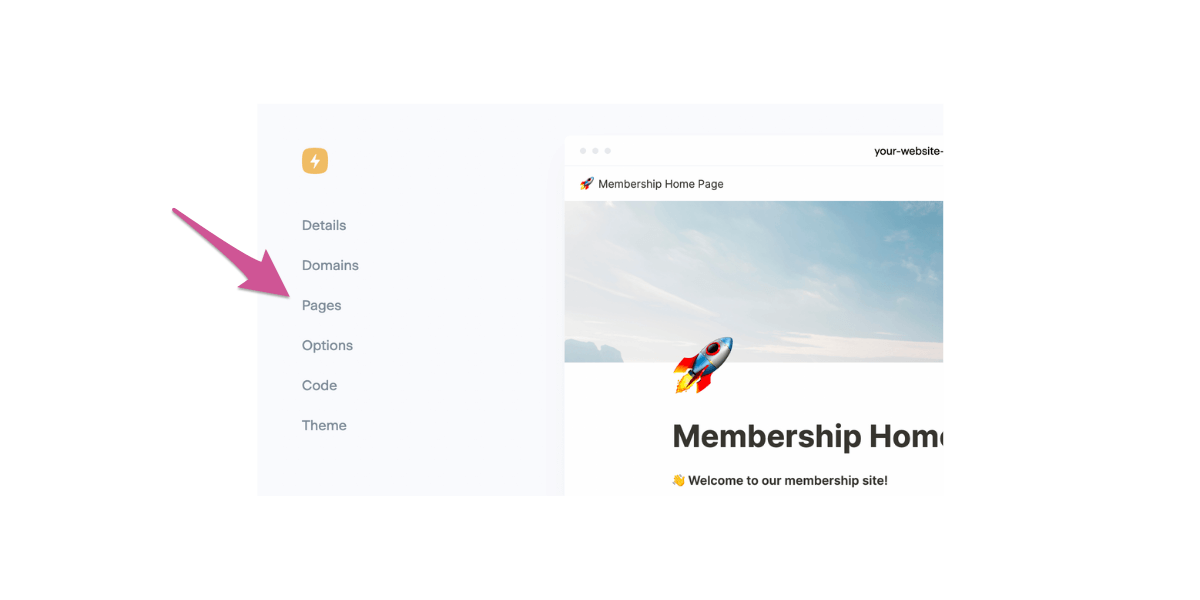
Task: Click the your-website address bar text
Action: click(x=908, y=151)
